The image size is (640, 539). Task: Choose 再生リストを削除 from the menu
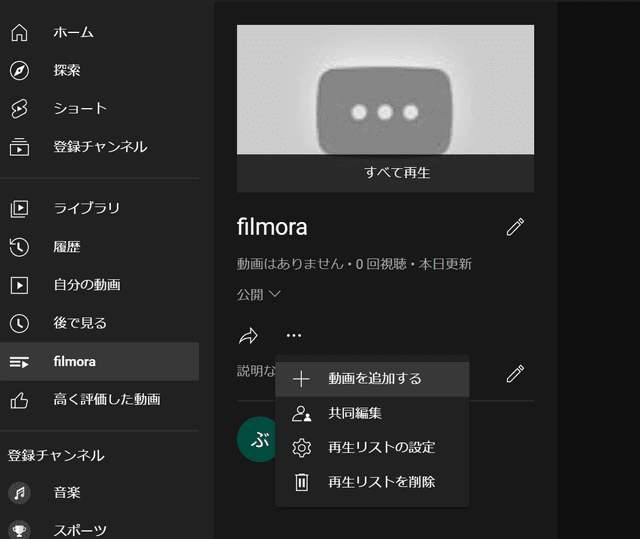(x=372, y=482)
